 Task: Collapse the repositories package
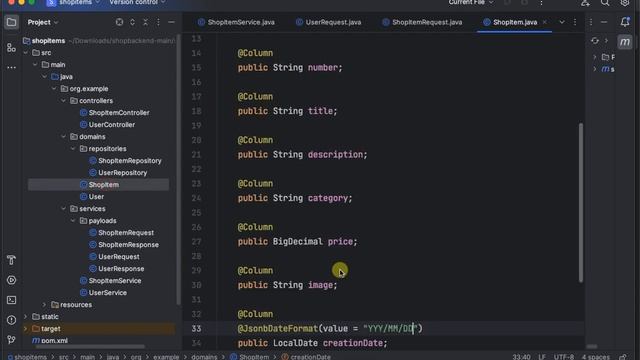(73, 149)
